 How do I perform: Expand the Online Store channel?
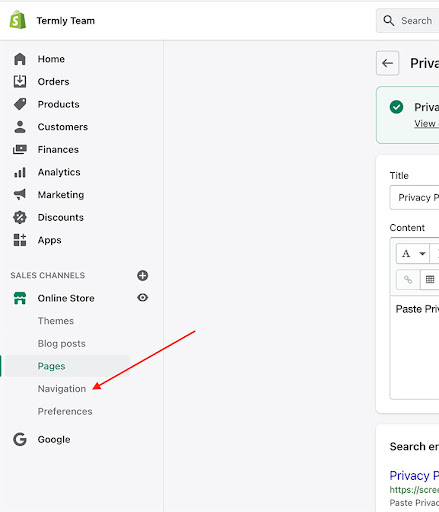point(66,298)
